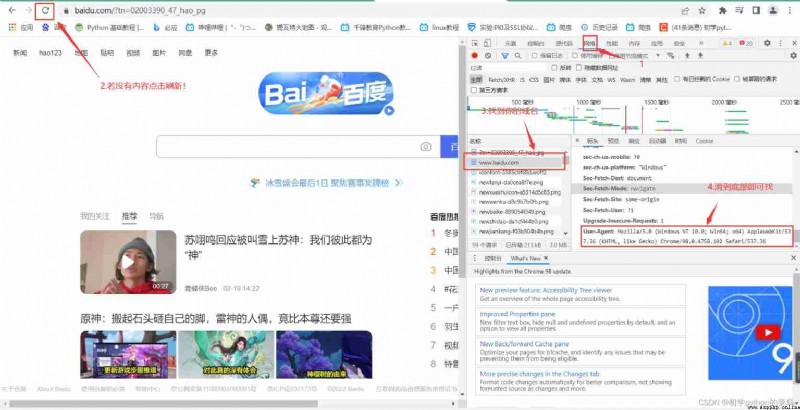Open the 新闻 news link on Baidu page
The height and width of the screenshot is (410, 800).
point(20,53)
